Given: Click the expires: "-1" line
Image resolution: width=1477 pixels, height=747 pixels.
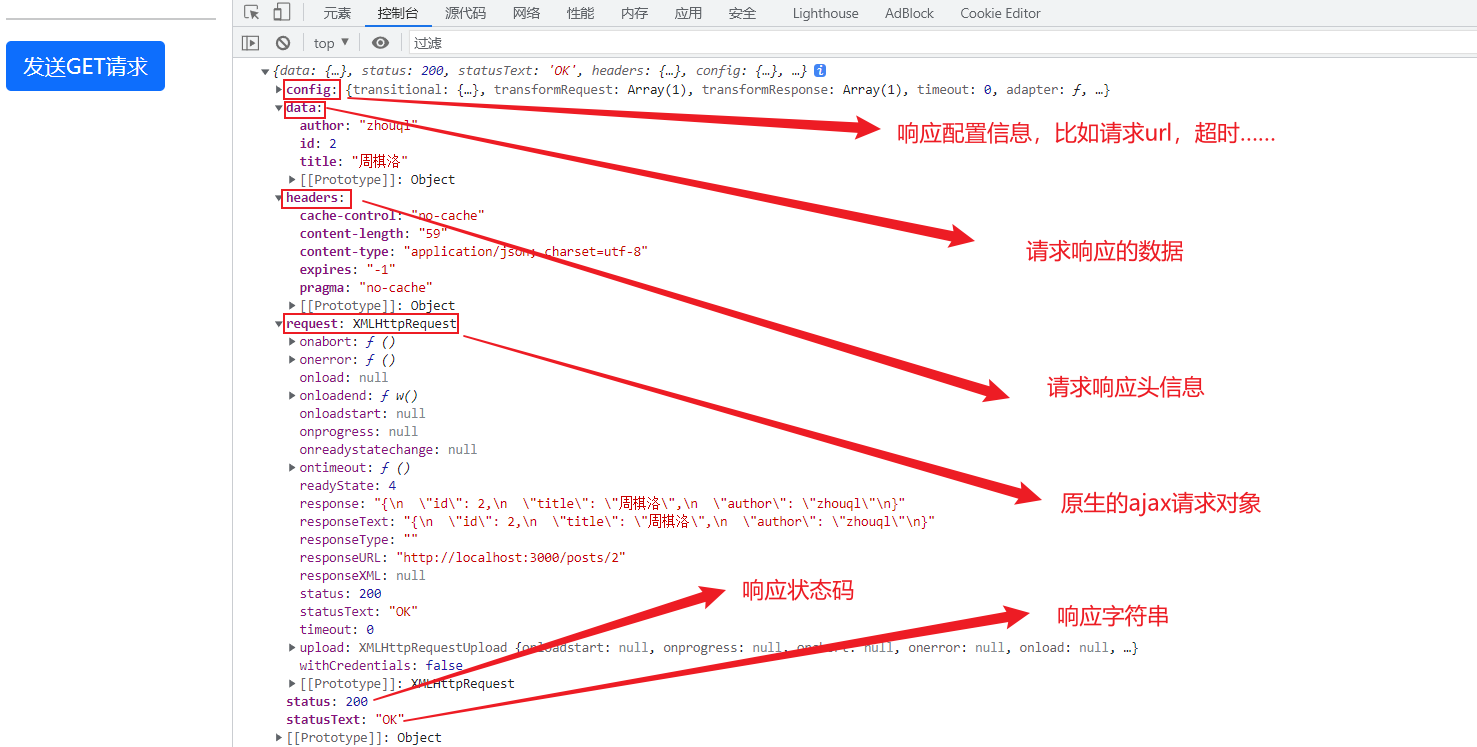Looking at the screenshot, I should 347,270.
